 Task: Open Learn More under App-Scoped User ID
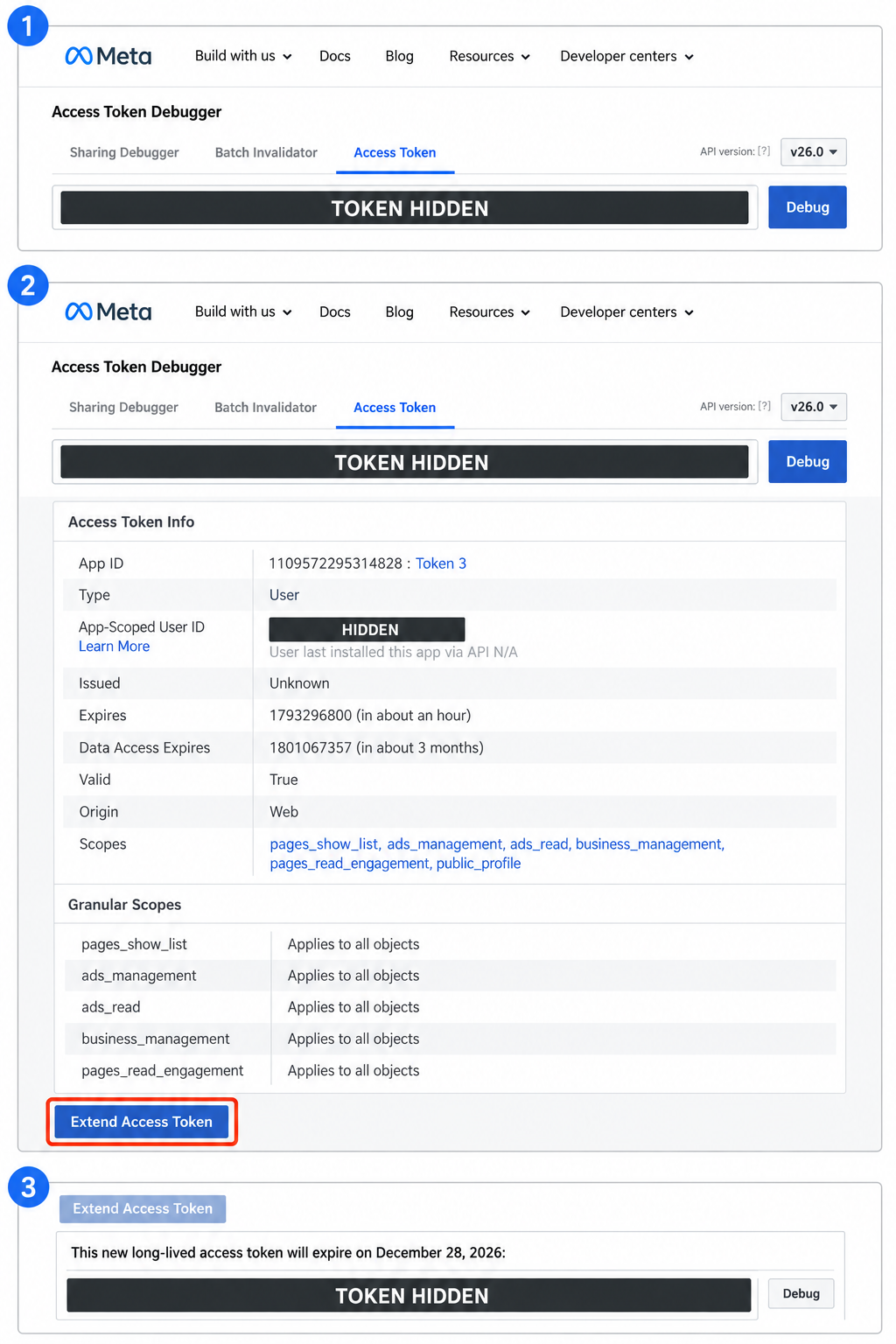click(114, 647)
